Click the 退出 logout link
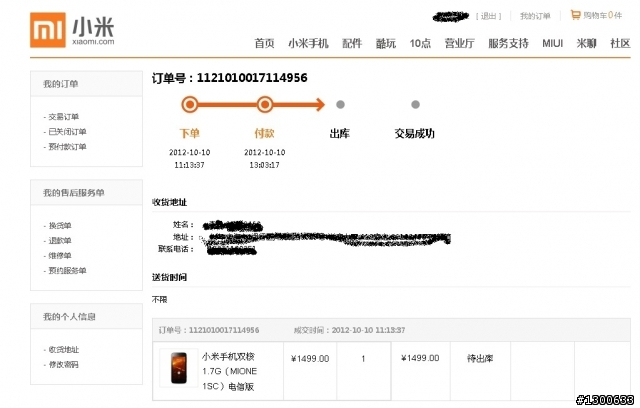The height and width of the screenshot is (408, 640). click(x=488, y=16)
